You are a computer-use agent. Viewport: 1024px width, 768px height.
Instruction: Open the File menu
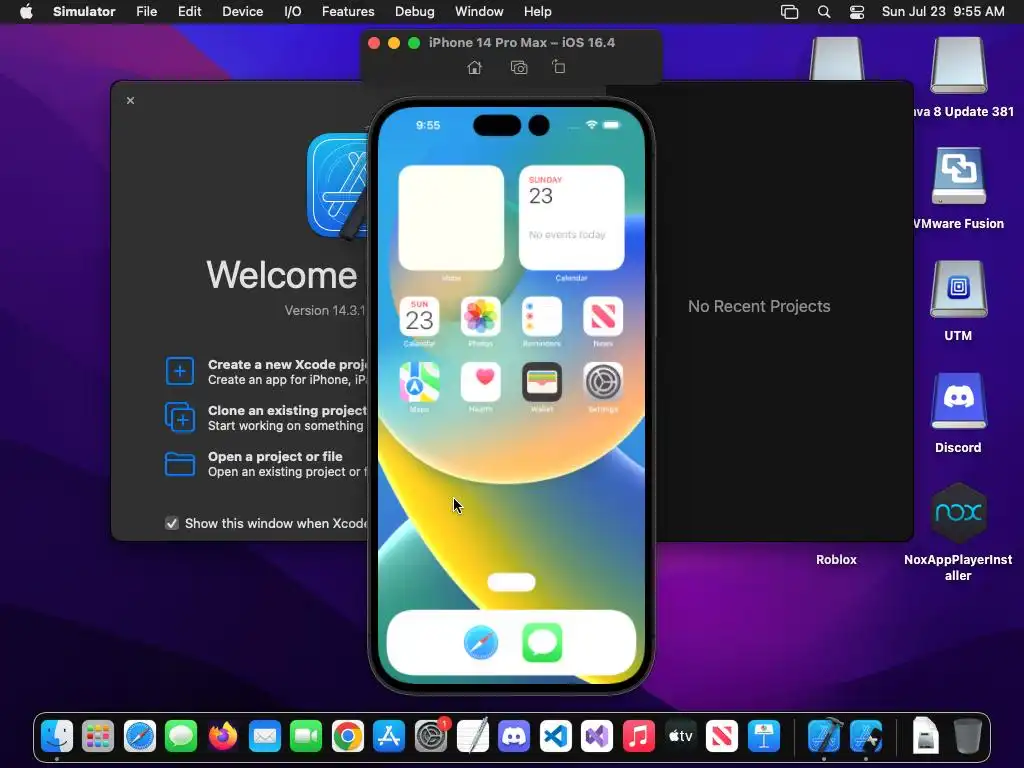(146, 12)
